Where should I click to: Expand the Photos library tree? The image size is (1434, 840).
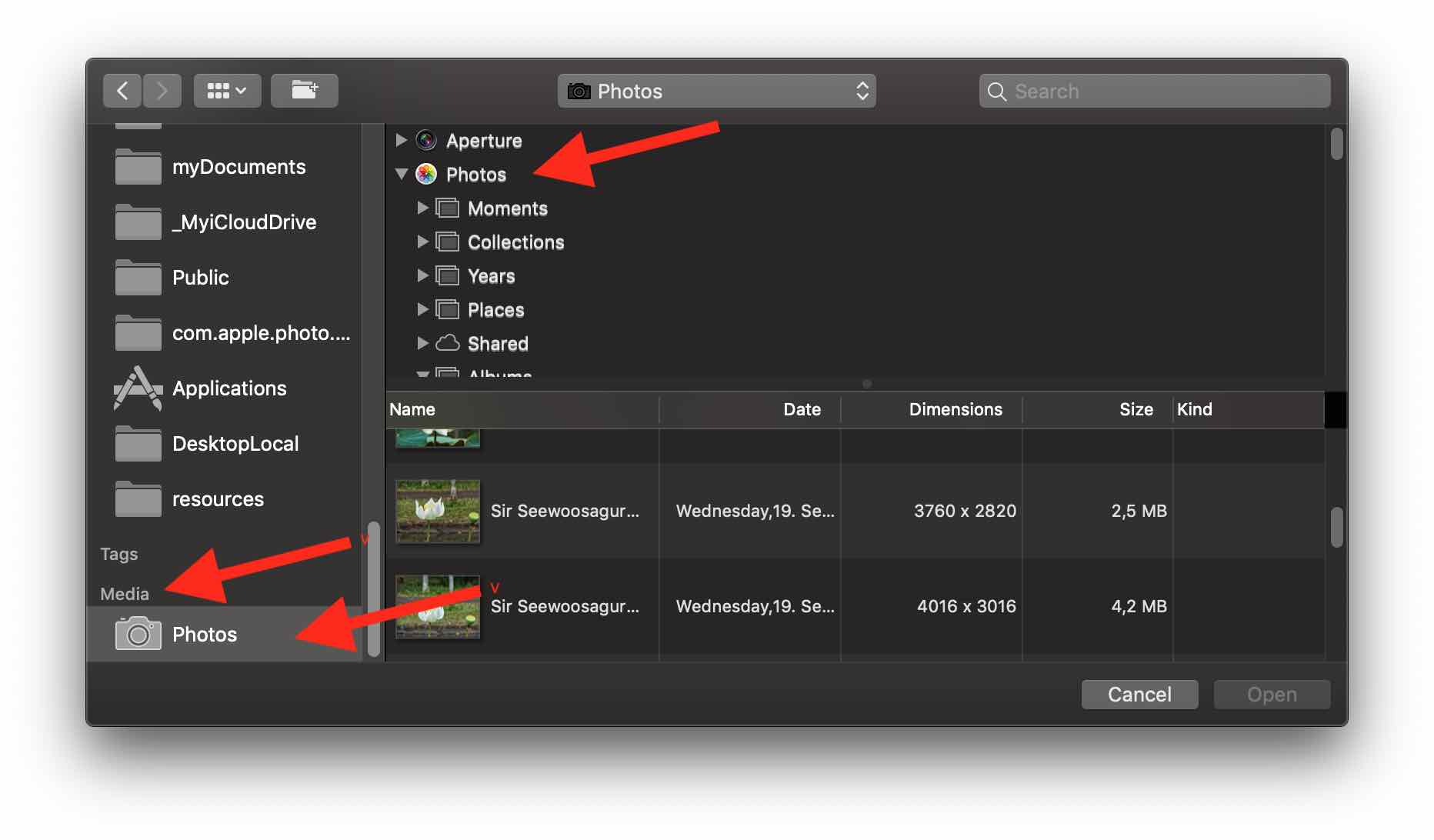click(401, 174)
